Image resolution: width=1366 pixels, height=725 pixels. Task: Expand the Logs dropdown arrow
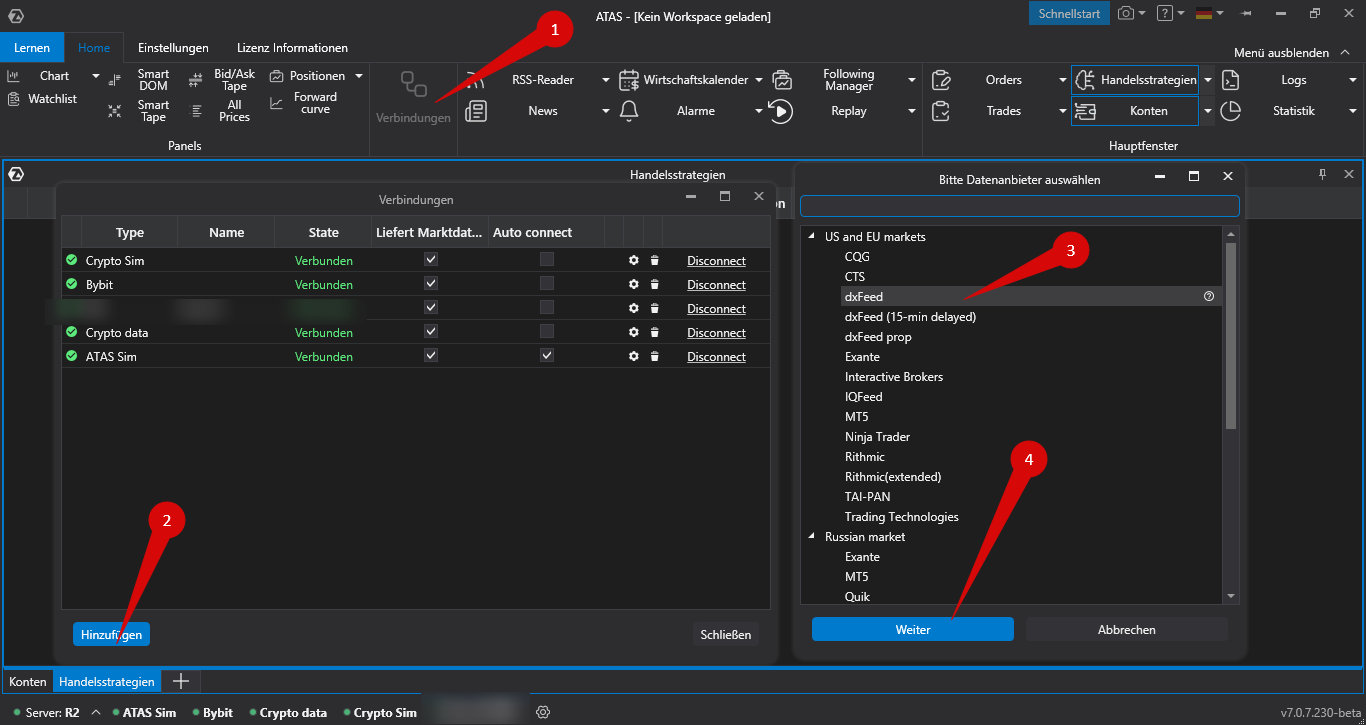[x=1353, y=80]
